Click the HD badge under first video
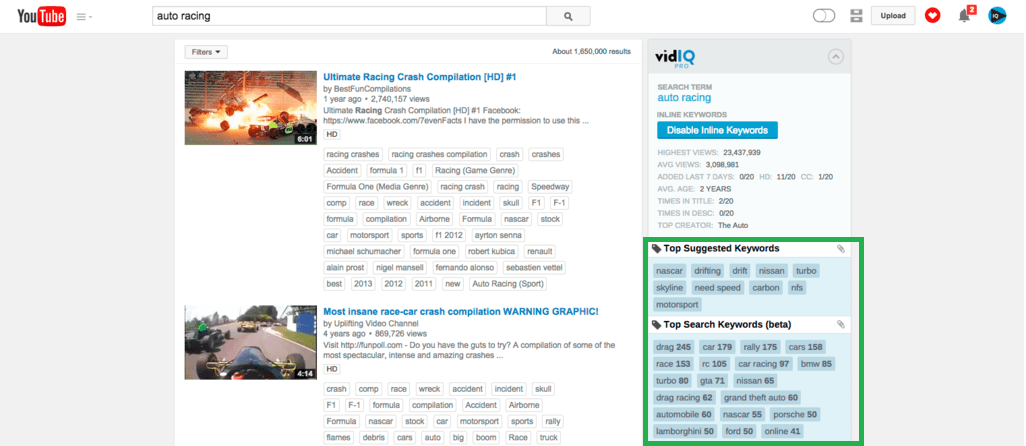The width and height of the screenshot is (1026, 446). [332, 134]
